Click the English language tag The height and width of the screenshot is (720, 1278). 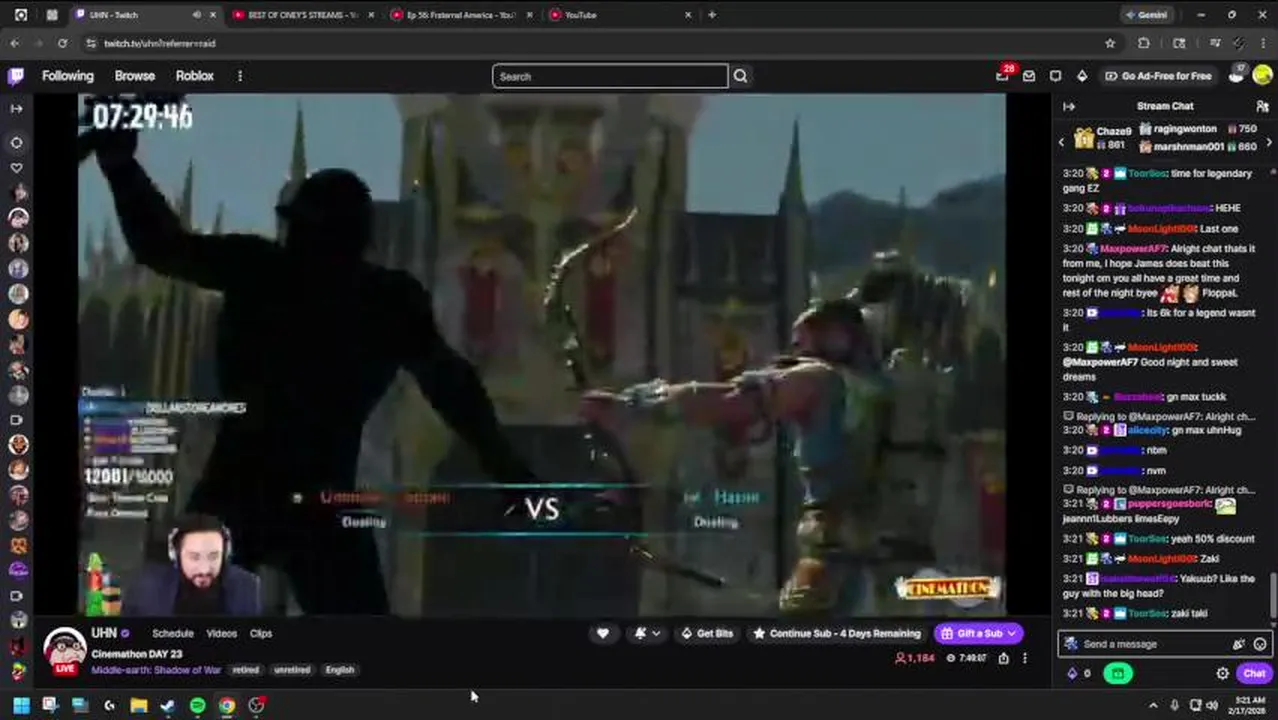(340, 670)
